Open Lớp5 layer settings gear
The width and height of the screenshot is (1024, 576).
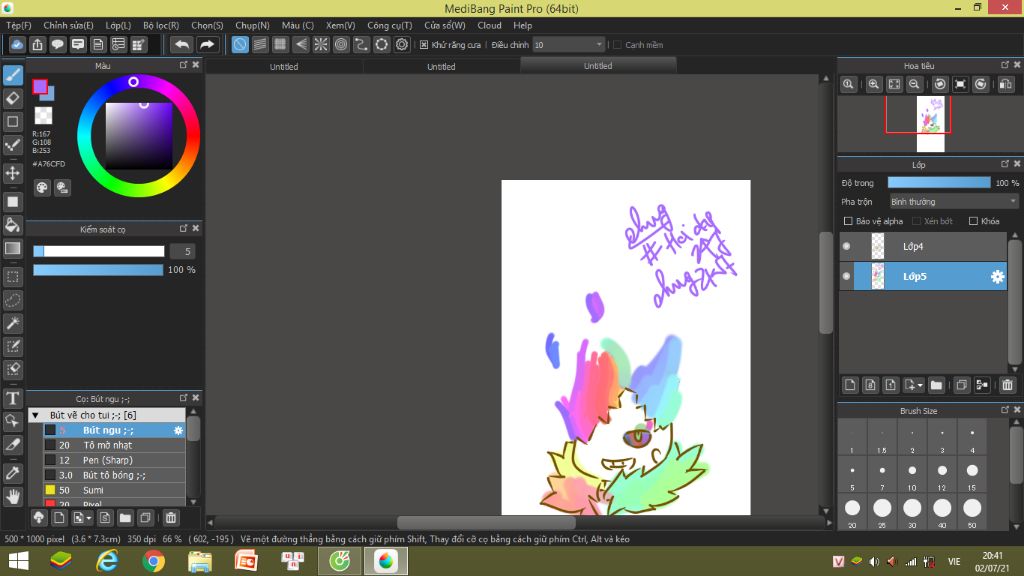coord(997,277)
